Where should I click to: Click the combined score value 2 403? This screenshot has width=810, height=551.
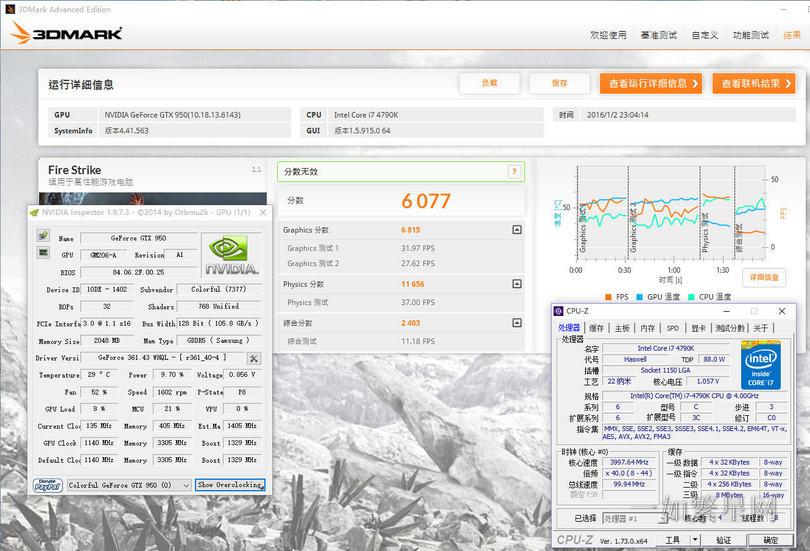411,323
